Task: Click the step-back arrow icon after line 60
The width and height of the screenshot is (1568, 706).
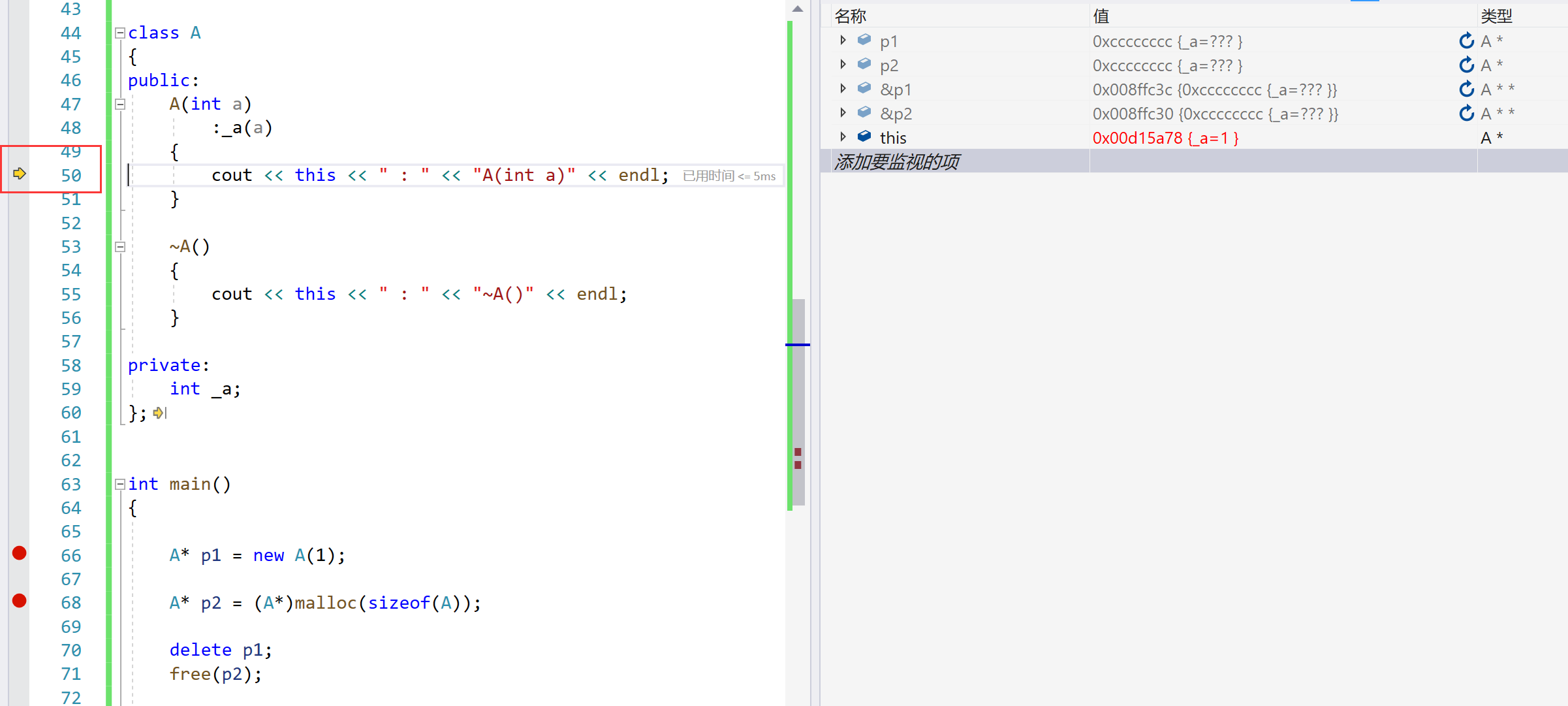Action: point(159,413)
